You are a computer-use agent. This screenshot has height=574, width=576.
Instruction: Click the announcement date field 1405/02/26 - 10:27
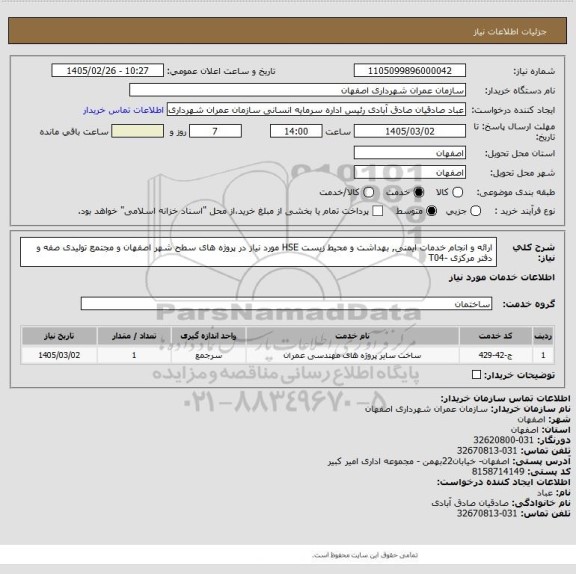(x=108, y=71)
